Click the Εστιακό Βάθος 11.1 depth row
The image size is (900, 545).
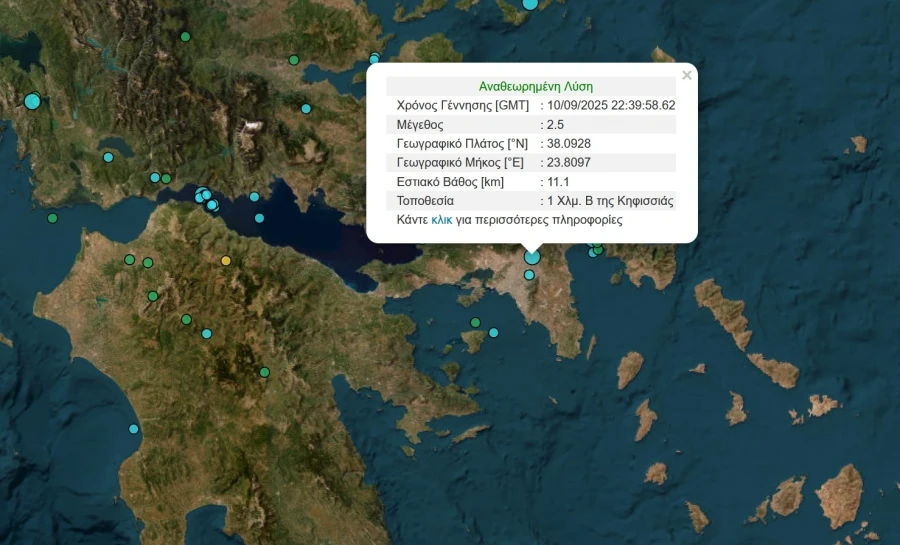click(531, 181)
